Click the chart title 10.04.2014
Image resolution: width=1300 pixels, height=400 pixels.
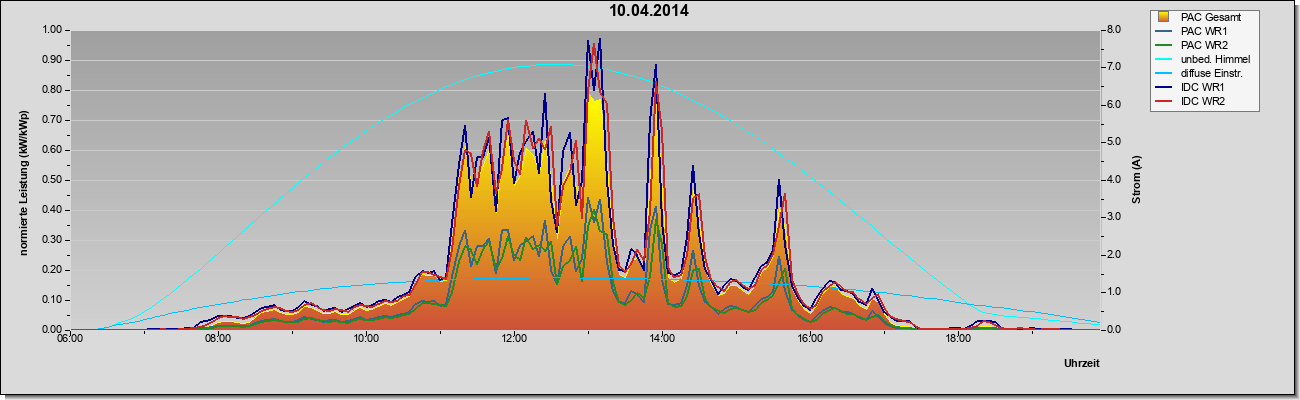650,11
